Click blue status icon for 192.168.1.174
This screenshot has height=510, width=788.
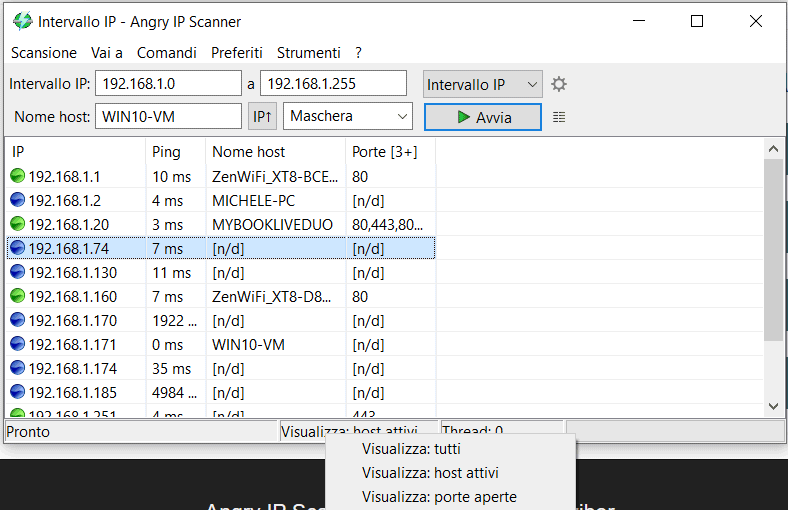pos(18,368)
